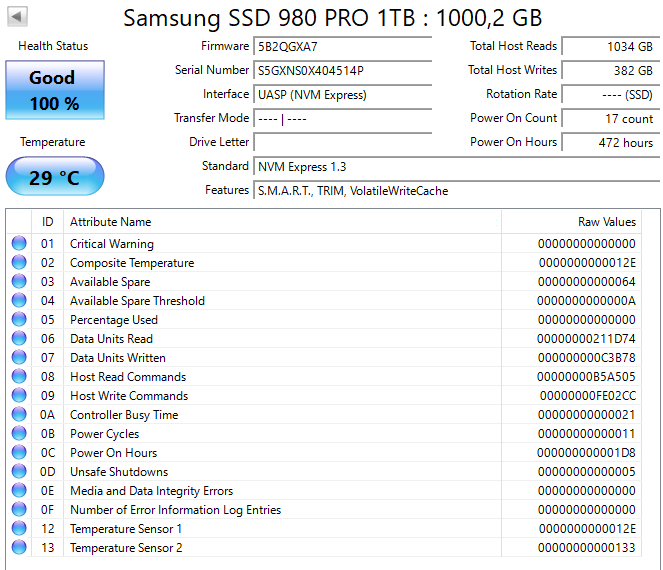The width and height of the screenshot is (663, 570).
Task: Click Total Host Writes value 382 GB
Action: [x=611, y=70]
